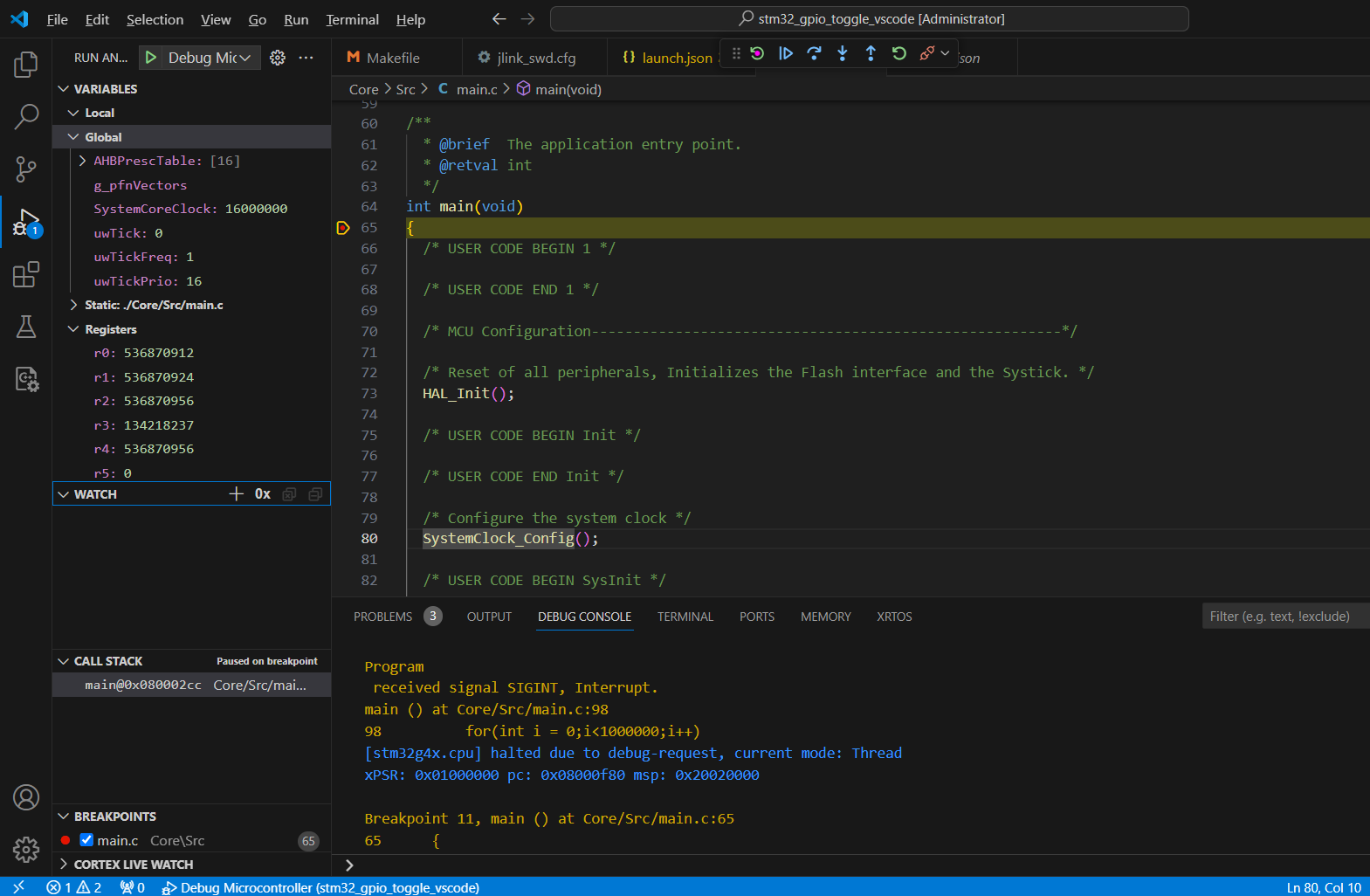The image size is (1370, 896).
Task: Uncheck the main.c breakpoint checkbox
Action: (x=86, y=840)
